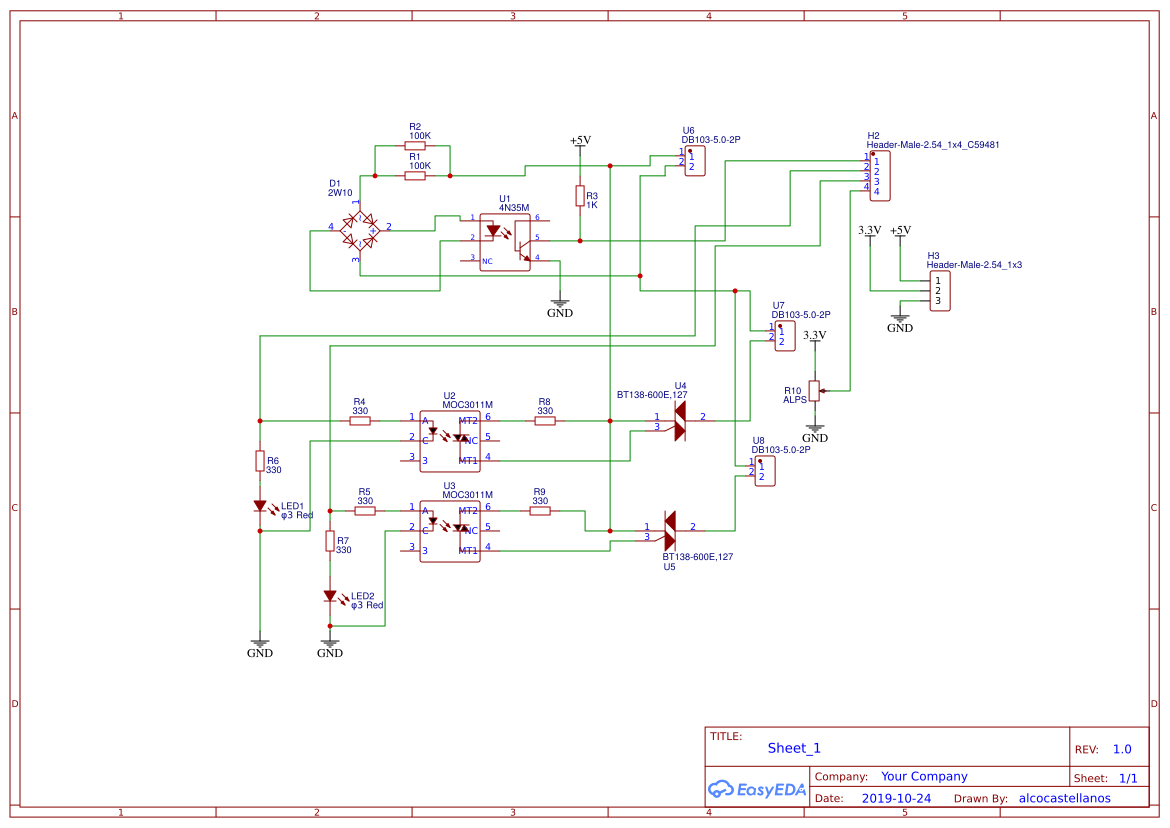Click the drawn-by name alcocastellanos

[x=1064, y=799]
